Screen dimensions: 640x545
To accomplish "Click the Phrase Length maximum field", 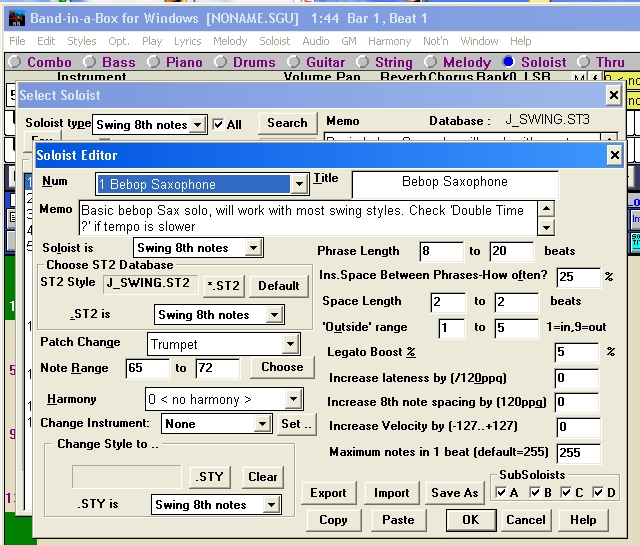I will coord(512,251).
